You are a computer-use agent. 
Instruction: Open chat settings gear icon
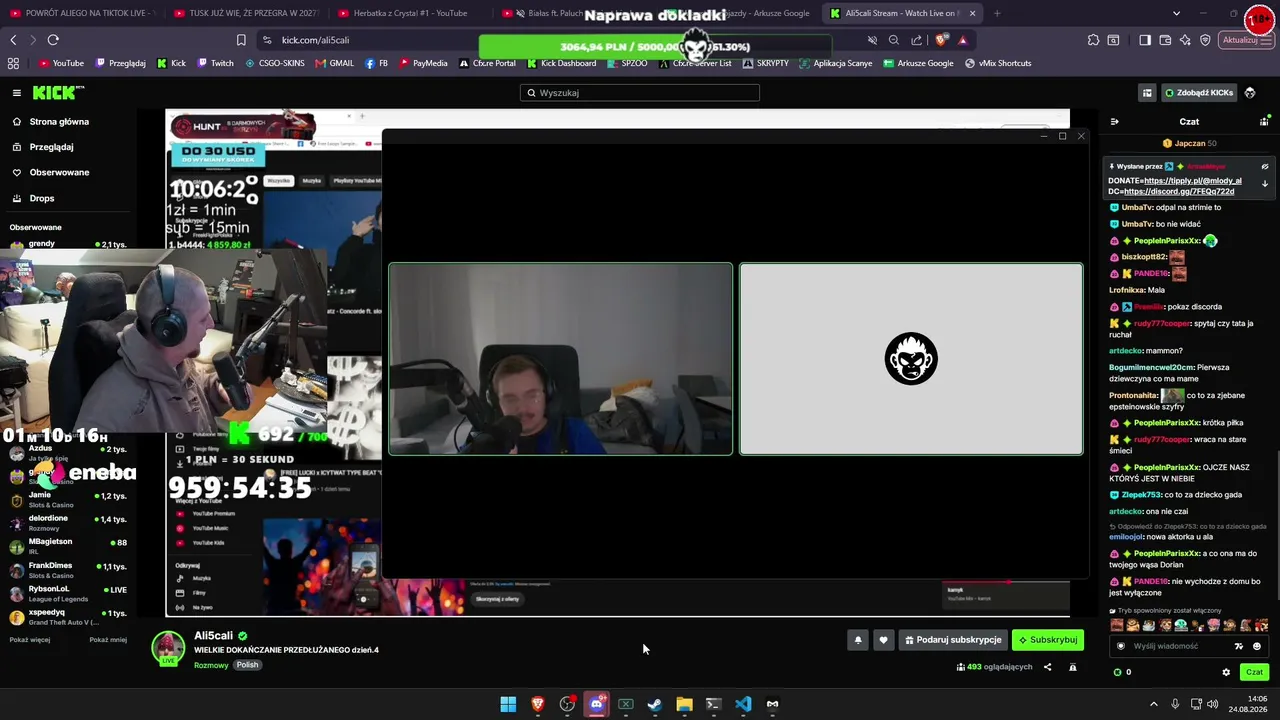[x=1226, y=672]
